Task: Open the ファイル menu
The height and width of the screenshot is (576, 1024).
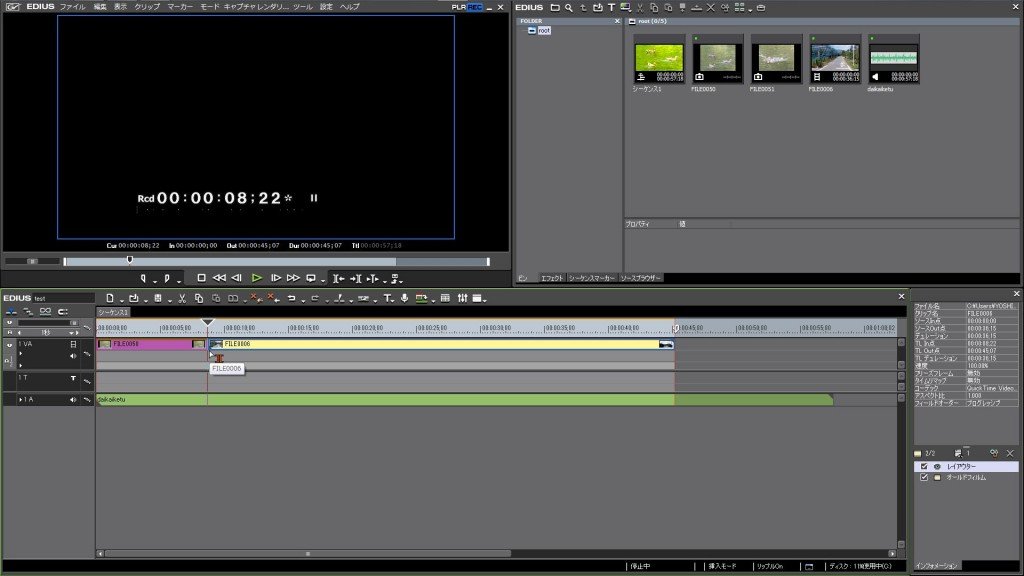Action: pyautogui.click(x=72, y=7)
